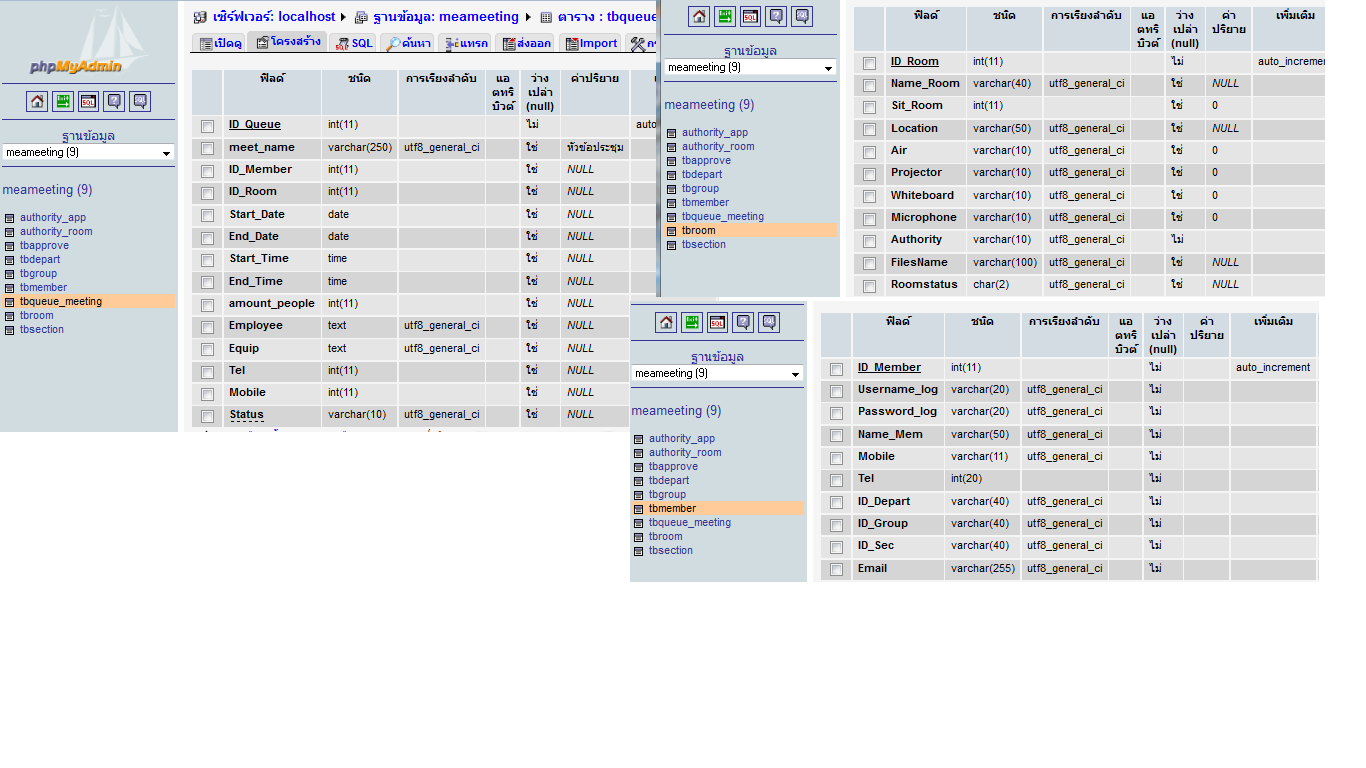Open the Import tab
This screenshot has width=1366, height=768.
coord(590,43)
